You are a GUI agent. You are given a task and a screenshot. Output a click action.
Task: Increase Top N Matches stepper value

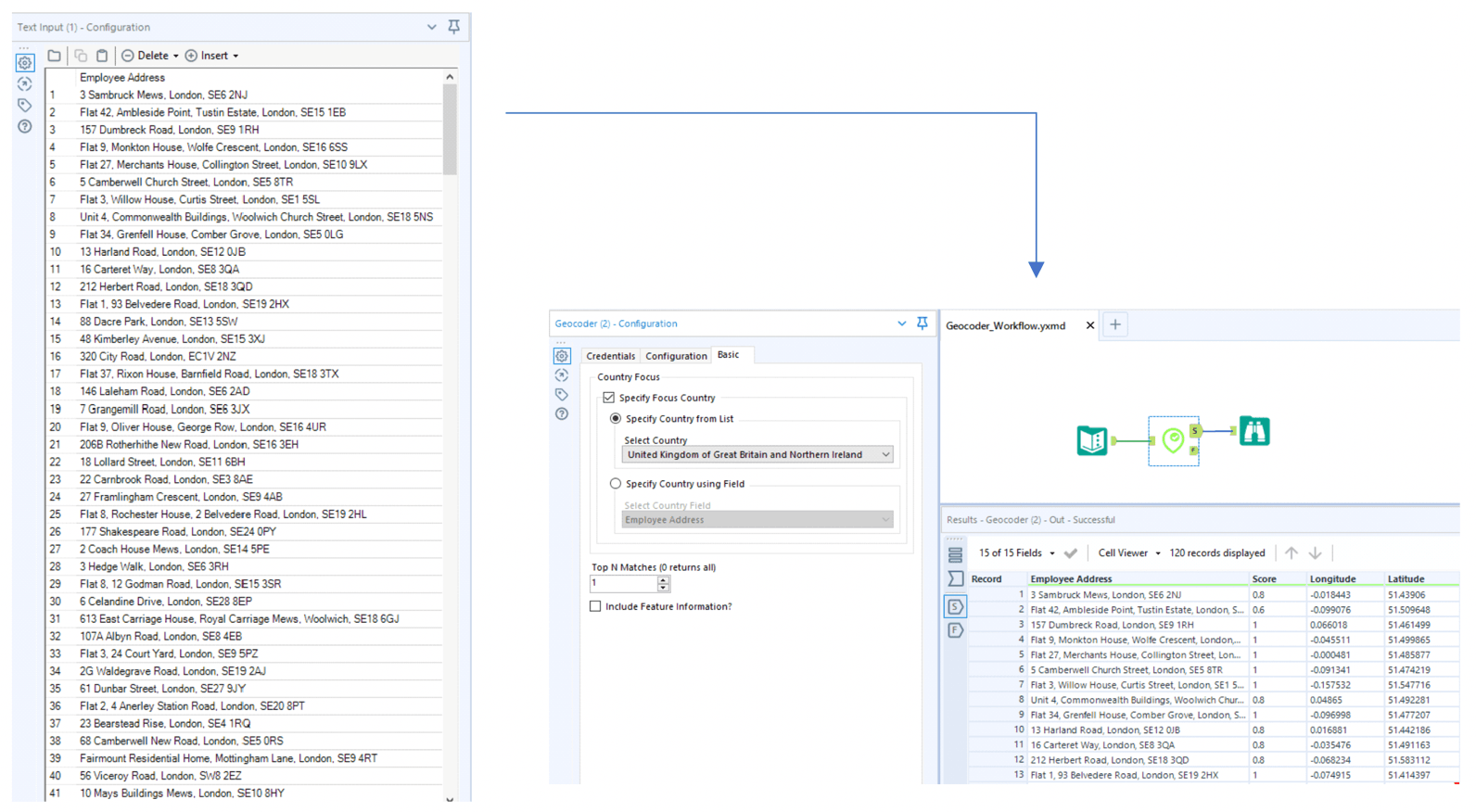click(x=663, y=579)
